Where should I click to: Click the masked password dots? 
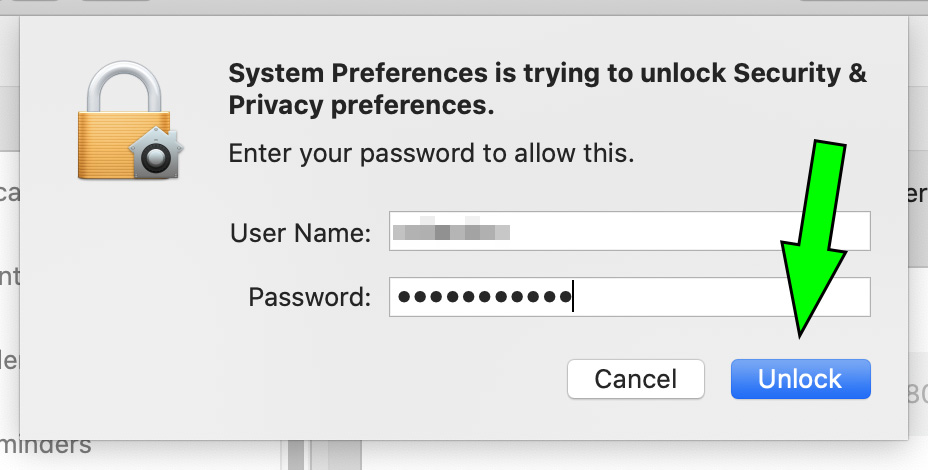[x=484, y=297]
